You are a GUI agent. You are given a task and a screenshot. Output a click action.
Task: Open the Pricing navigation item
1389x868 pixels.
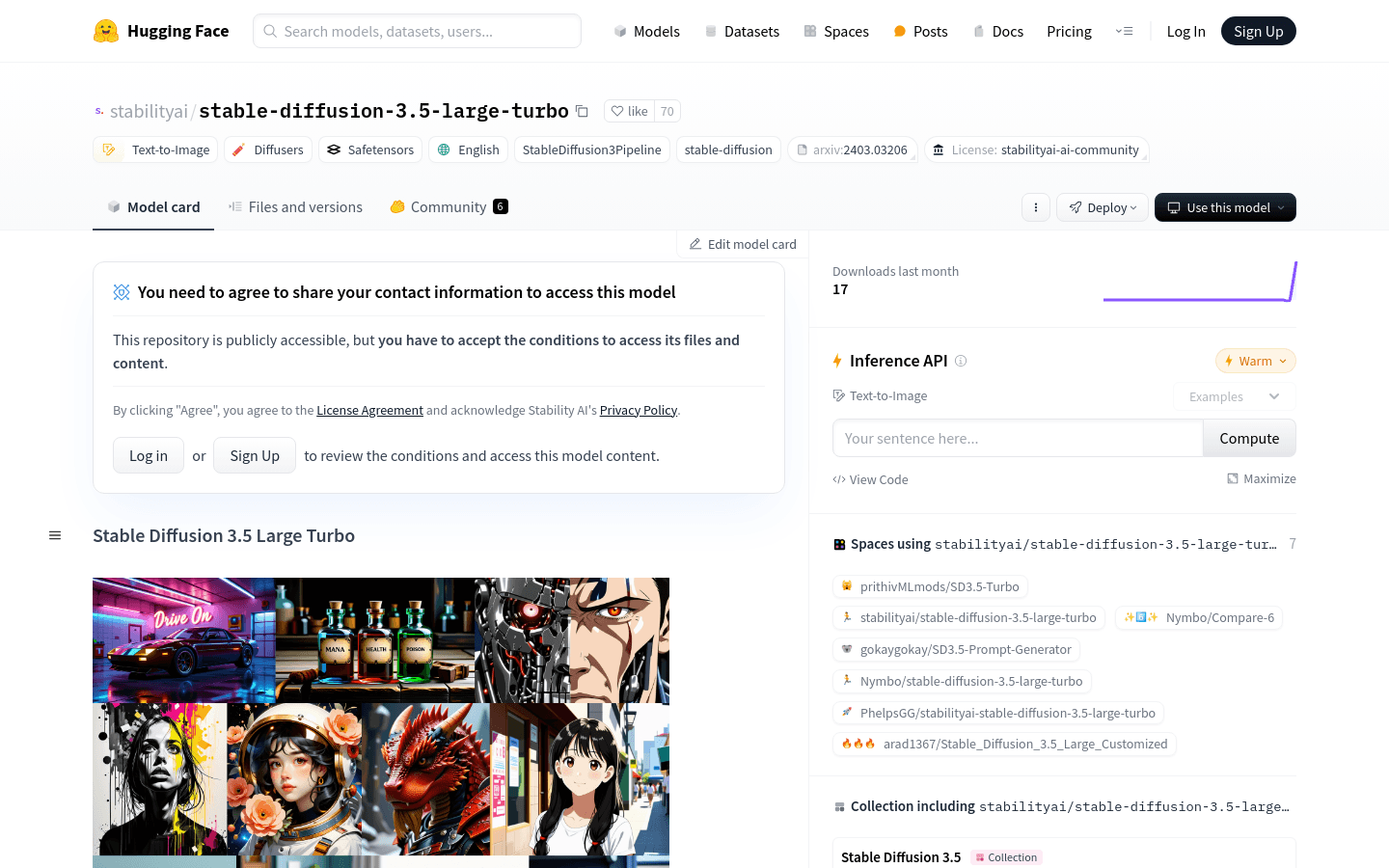click(1069, 31)
